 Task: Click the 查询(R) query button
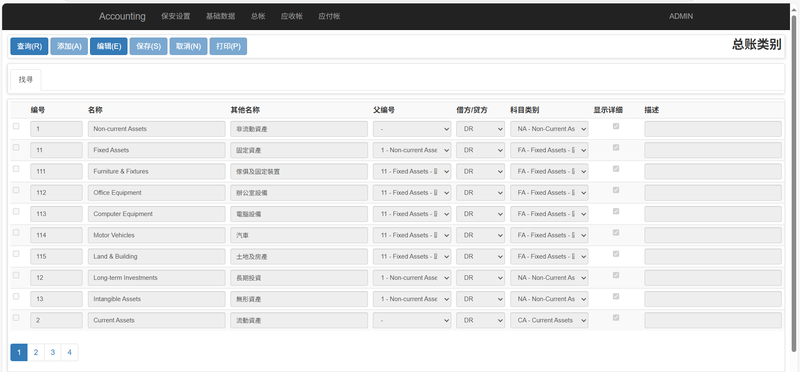29,46
